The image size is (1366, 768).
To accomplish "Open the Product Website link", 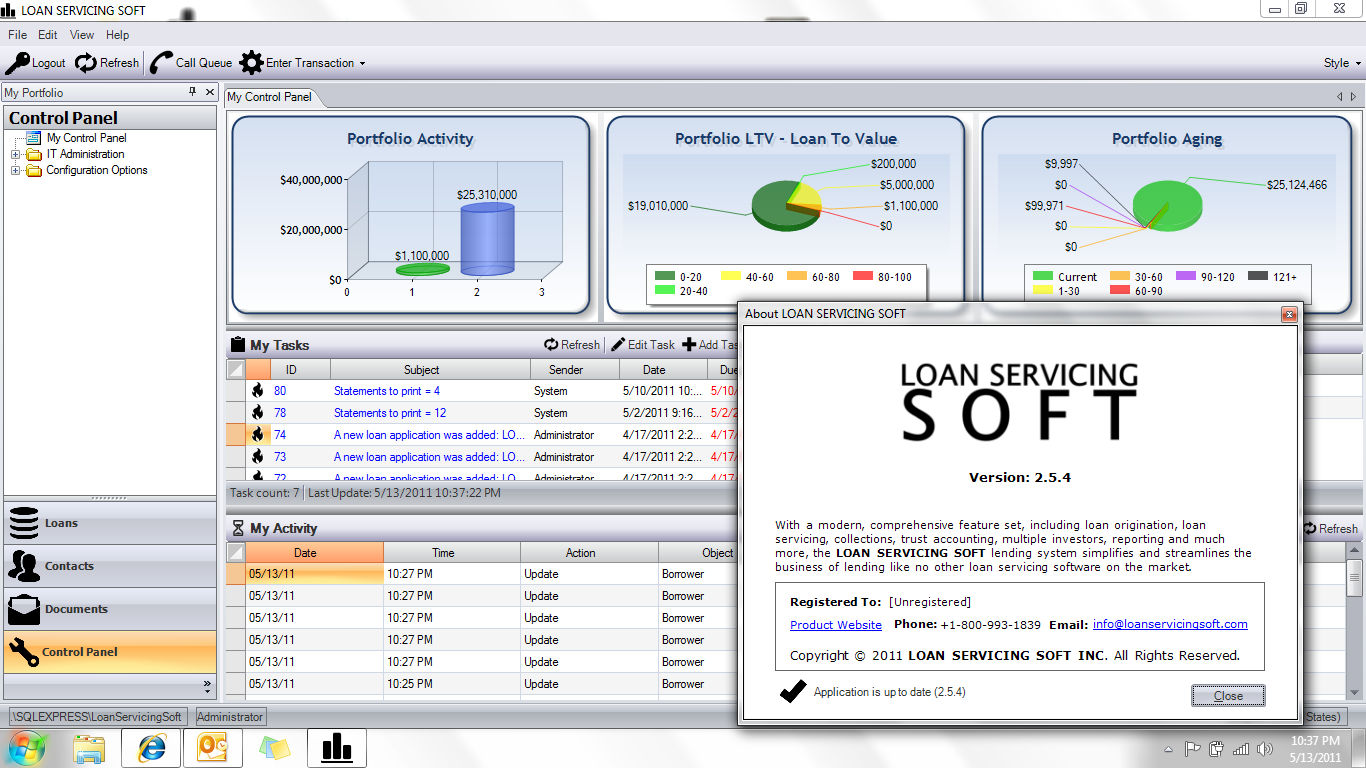I will tap(836, 625).
